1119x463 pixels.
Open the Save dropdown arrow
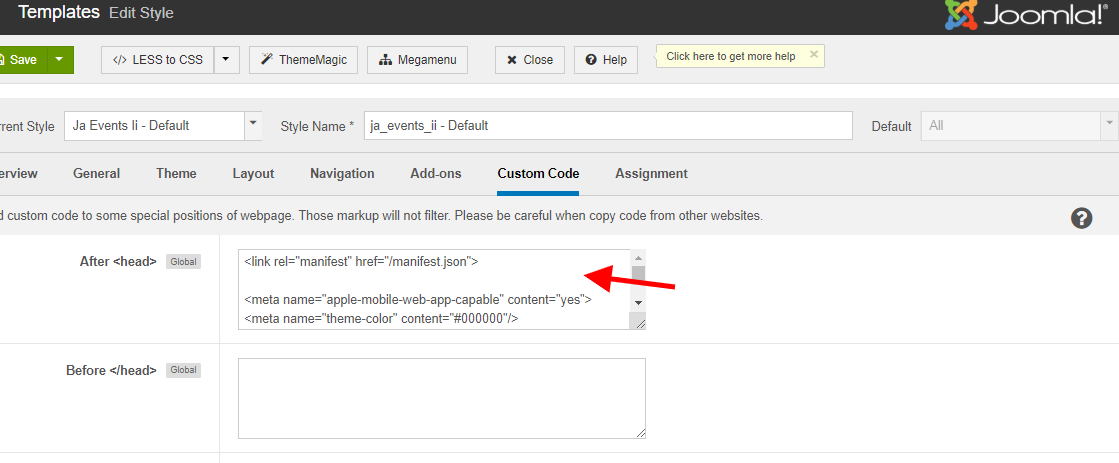click(59, 60)
